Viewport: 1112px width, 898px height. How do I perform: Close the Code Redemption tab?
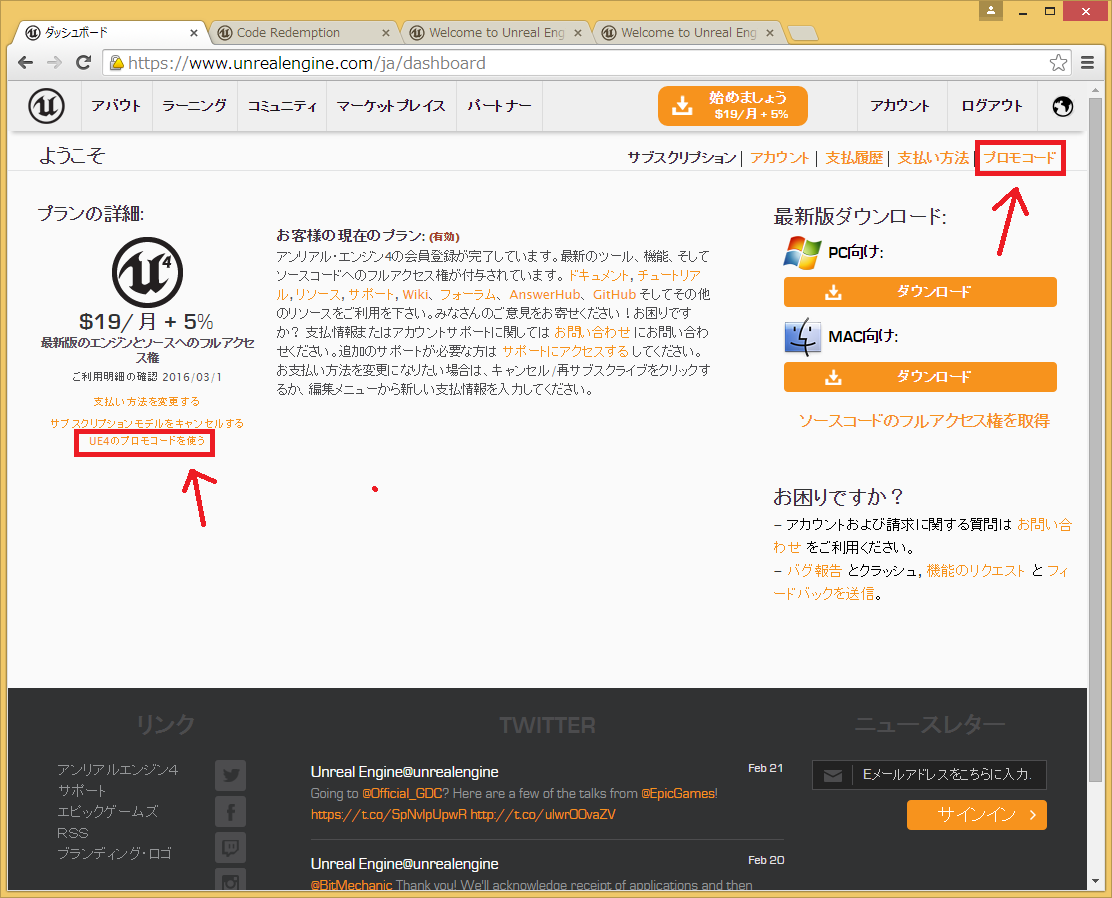[386, 33]
